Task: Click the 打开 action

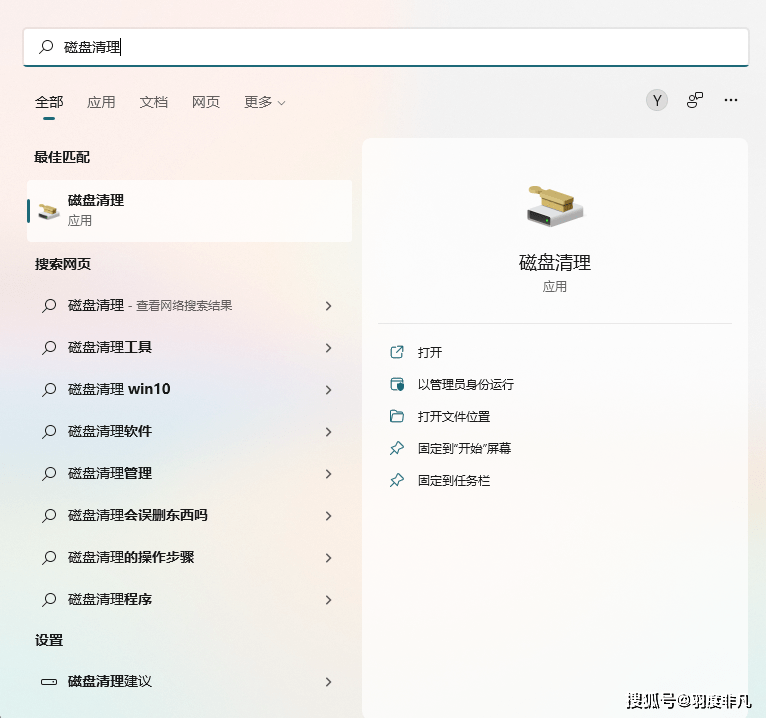Action: click(x=430, y=352)
